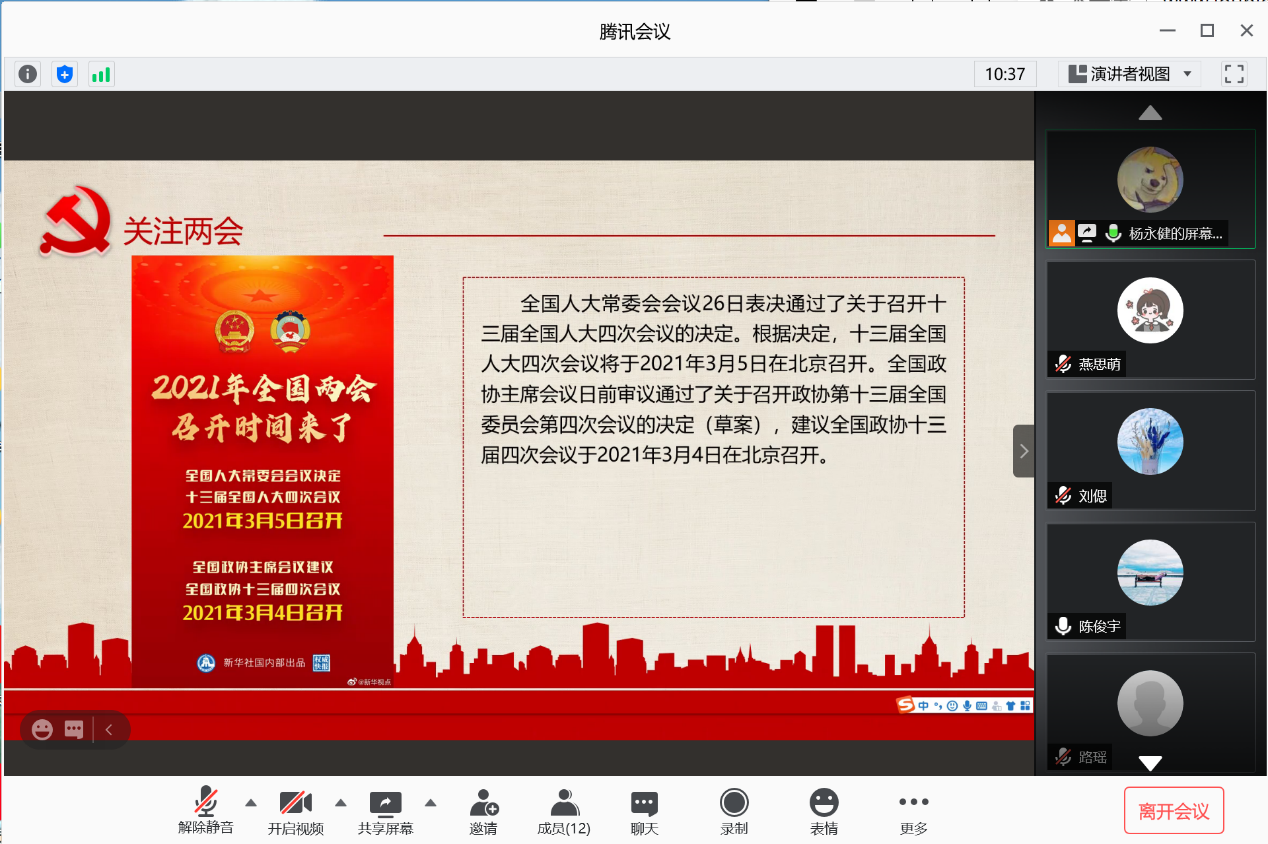The height and width of the screenshot is (844, 1268).
Task: Open the meeting info icon
Action: click(28, 74)
